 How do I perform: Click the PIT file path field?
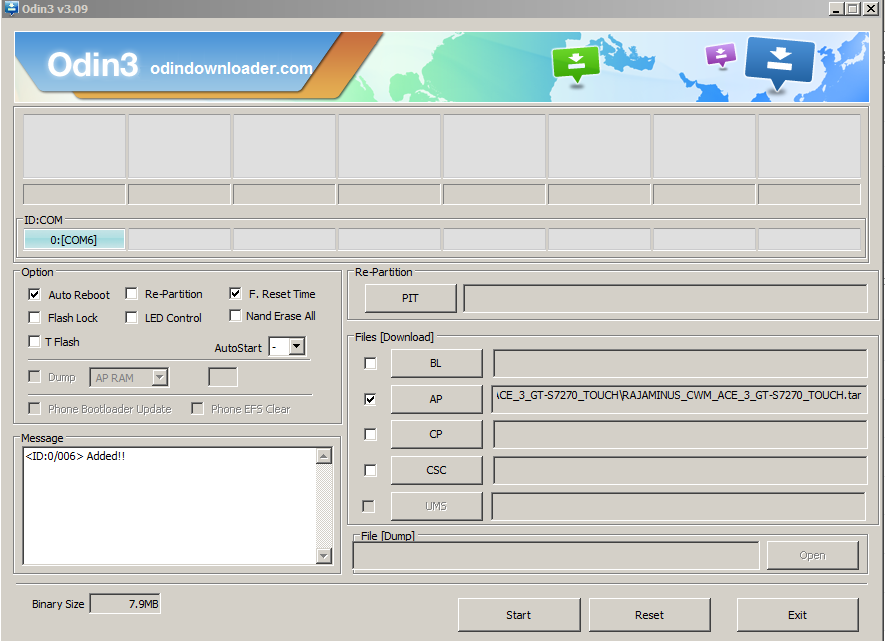click(665, 298)
